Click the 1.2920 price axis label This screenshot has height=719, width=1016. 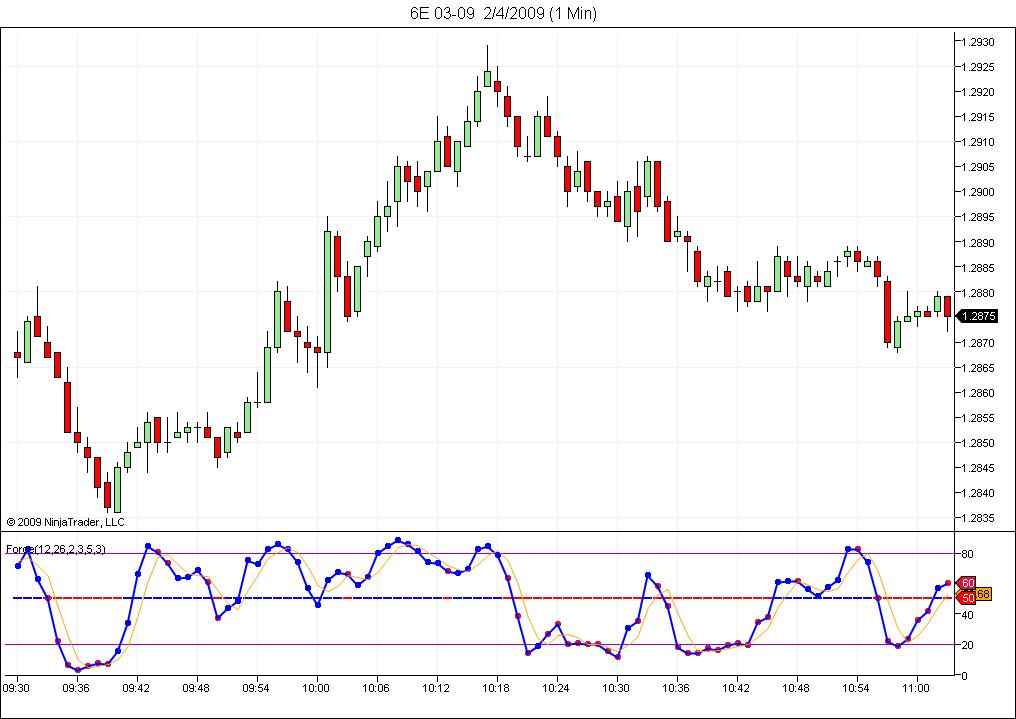[x=978, y=92]
